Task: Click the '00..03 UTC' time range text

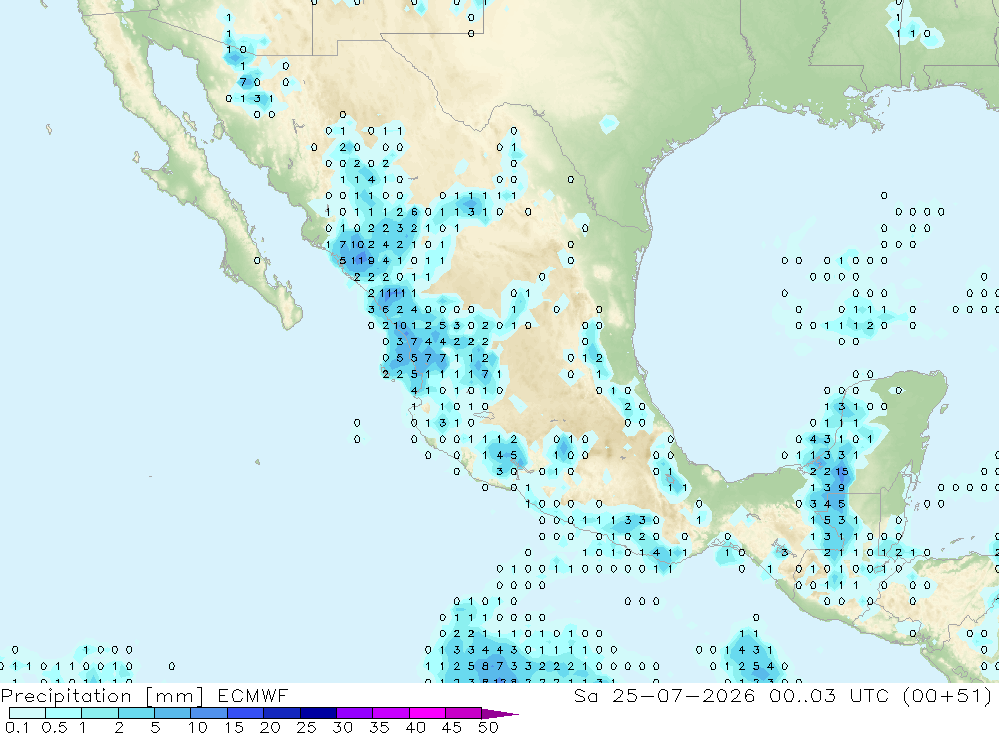Action: coord(829,695)
